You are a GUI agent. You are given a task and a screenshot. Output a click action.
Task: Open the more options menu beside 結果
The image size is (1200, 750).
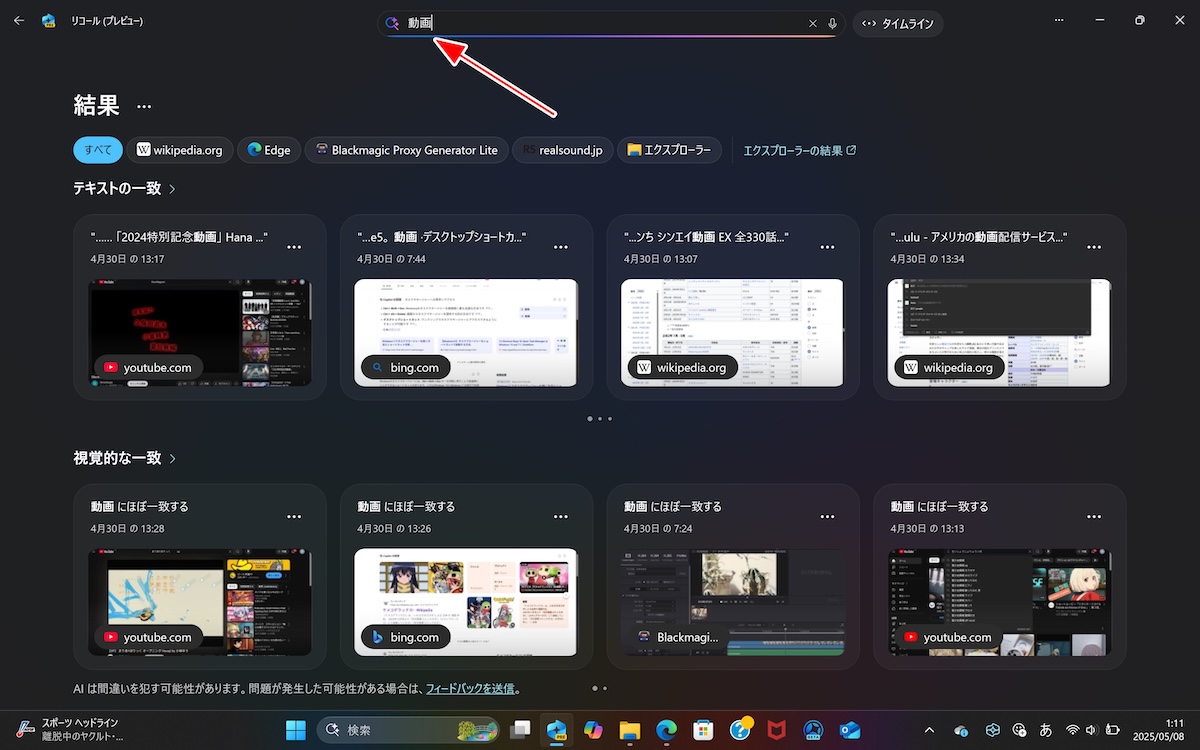point(144,107)
